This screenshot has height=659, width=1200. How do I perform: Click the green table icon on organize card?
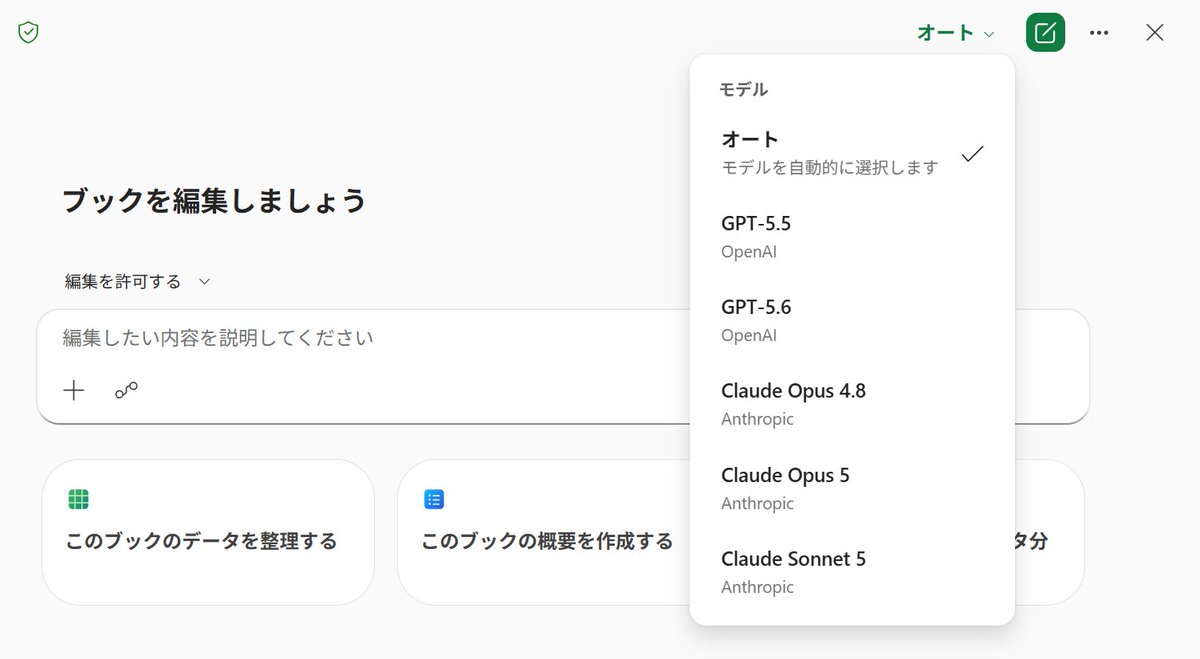click(79, 500)
